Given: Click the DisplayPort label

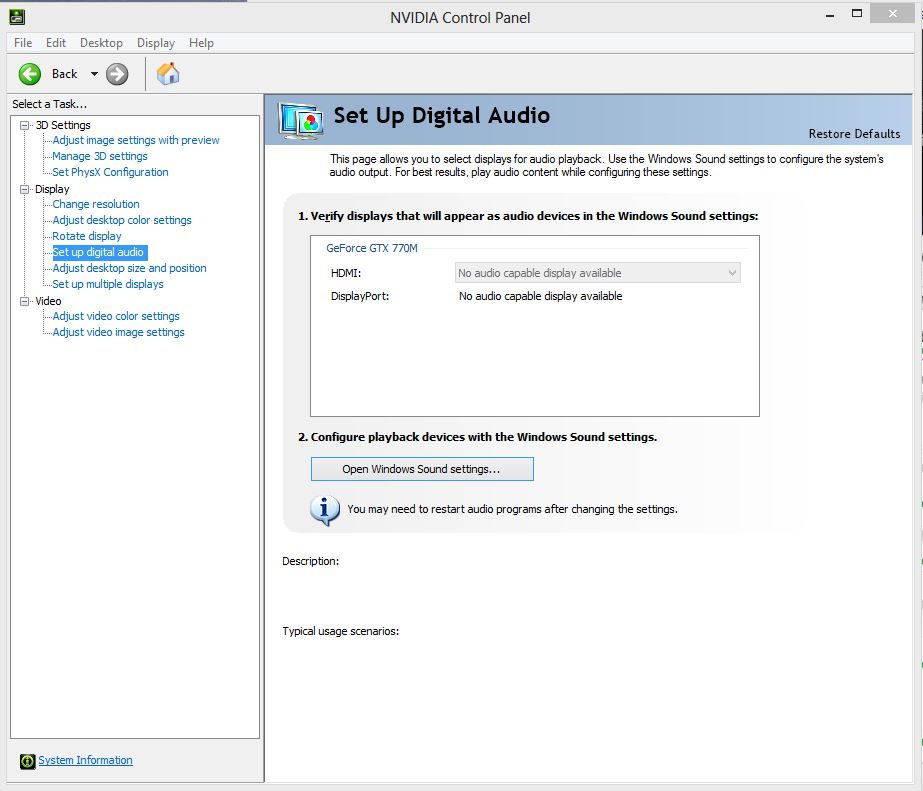Looking at the screenshot, I should coord(360,296).
